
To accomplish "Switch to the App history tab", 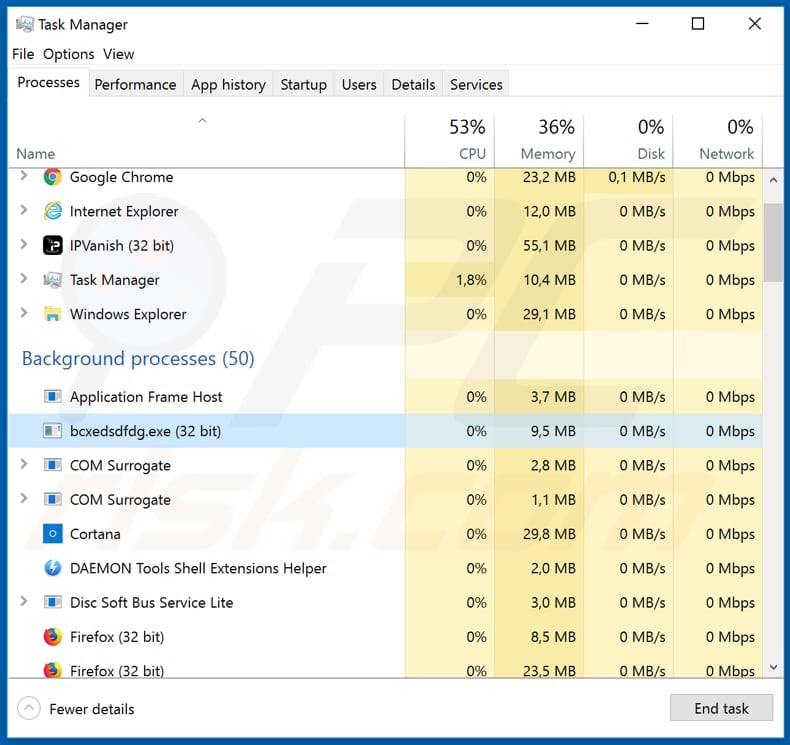I will [228, 85].
